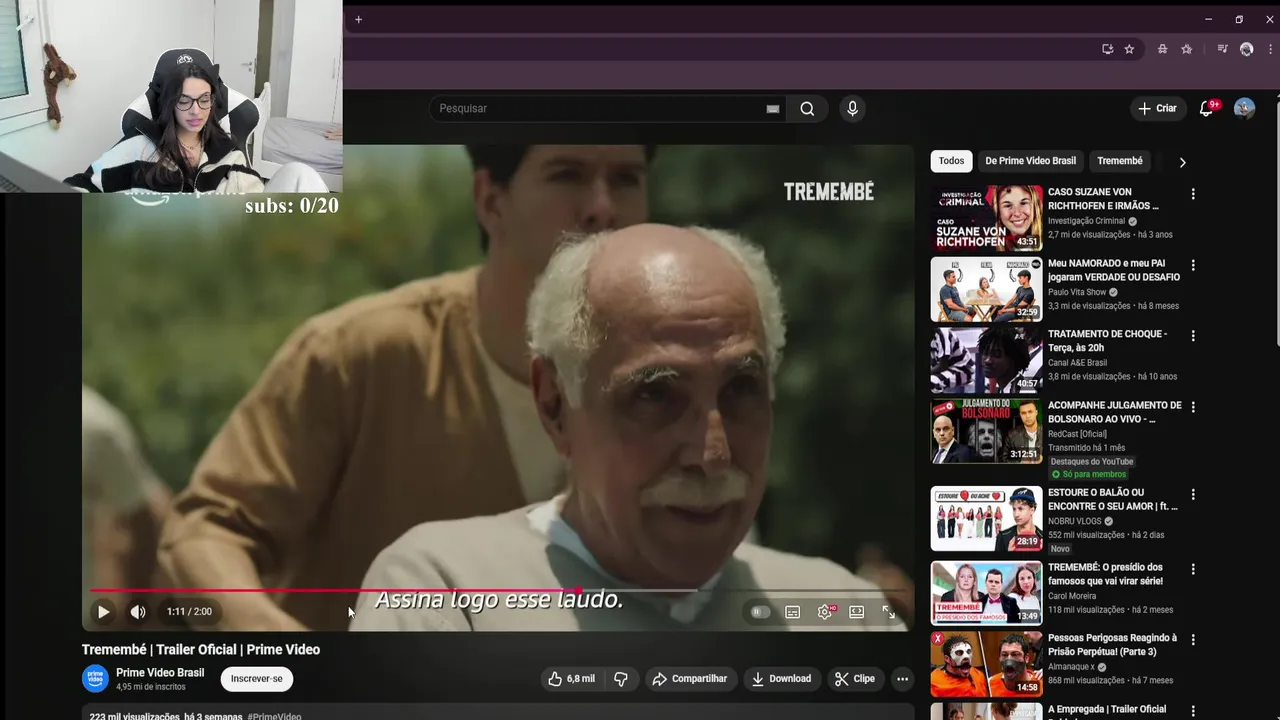This screenshot has height=720, width=1280.
Task: Like the video (6,8 mil)
Action: (x=571, y=678)
